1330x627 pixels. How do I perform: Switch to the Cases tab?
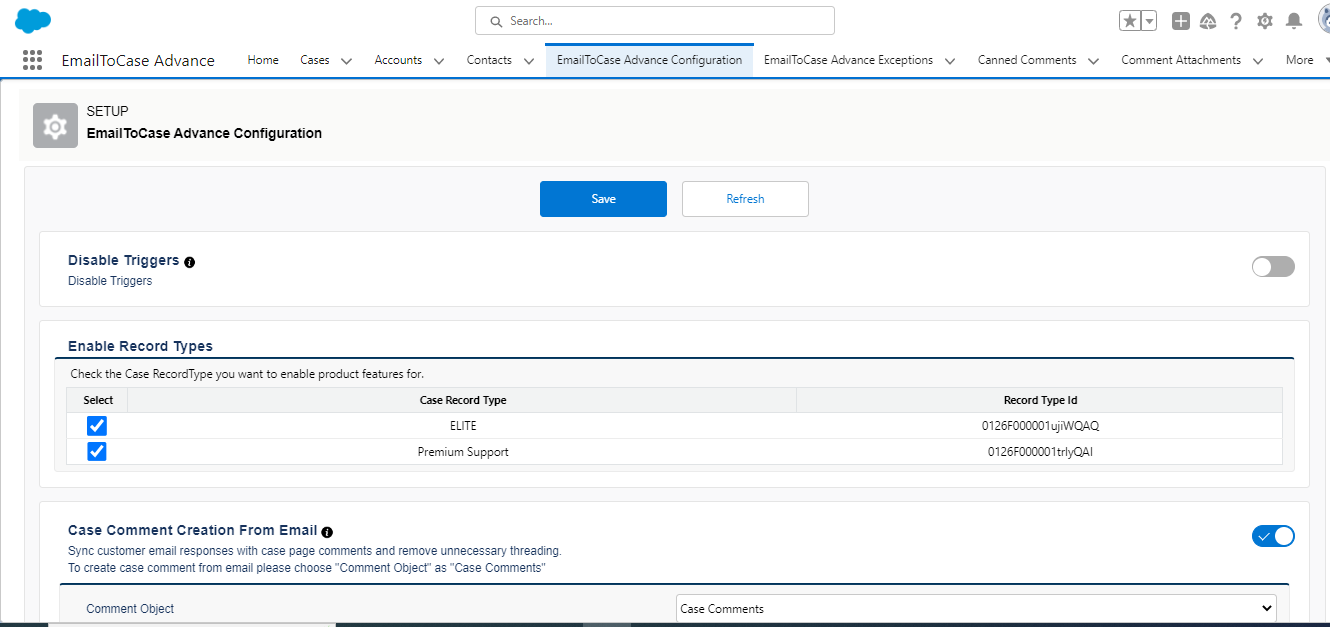click(315, 60)
